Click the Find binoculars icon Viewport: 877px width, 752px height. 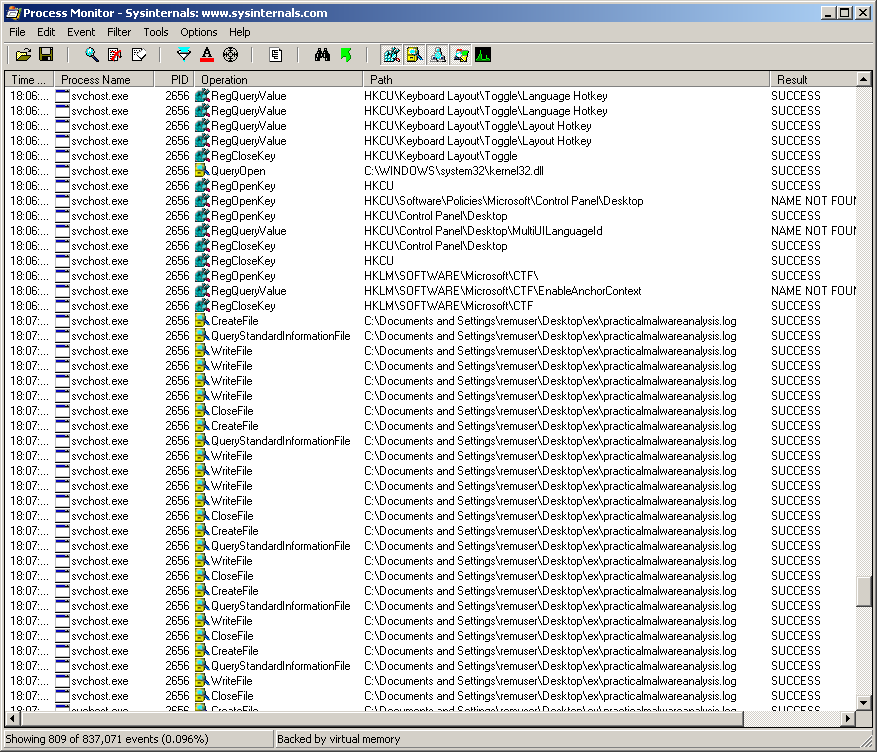[322, 55]
